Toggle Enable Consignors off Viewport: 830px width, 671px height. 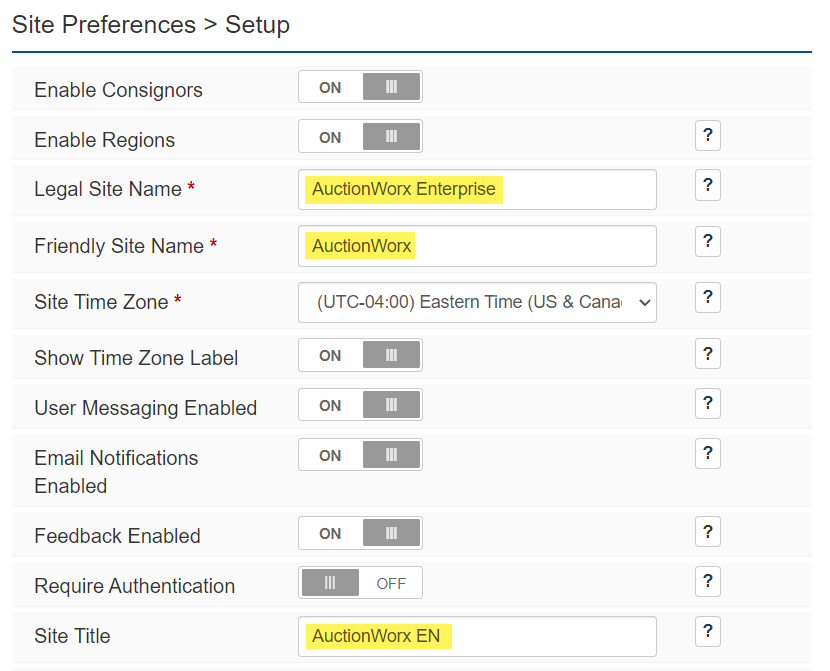pyautogui.click(x=360, y=86)
